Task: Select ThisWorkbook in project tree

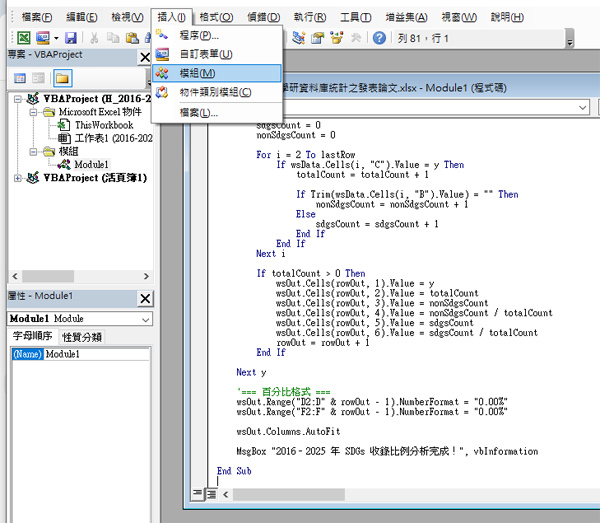Action: click(103, 125)
